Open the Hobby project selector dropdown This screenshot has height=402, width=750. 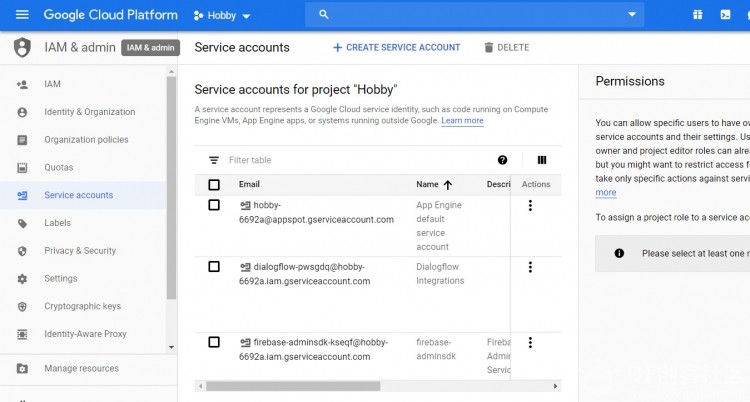pos(222,16)
